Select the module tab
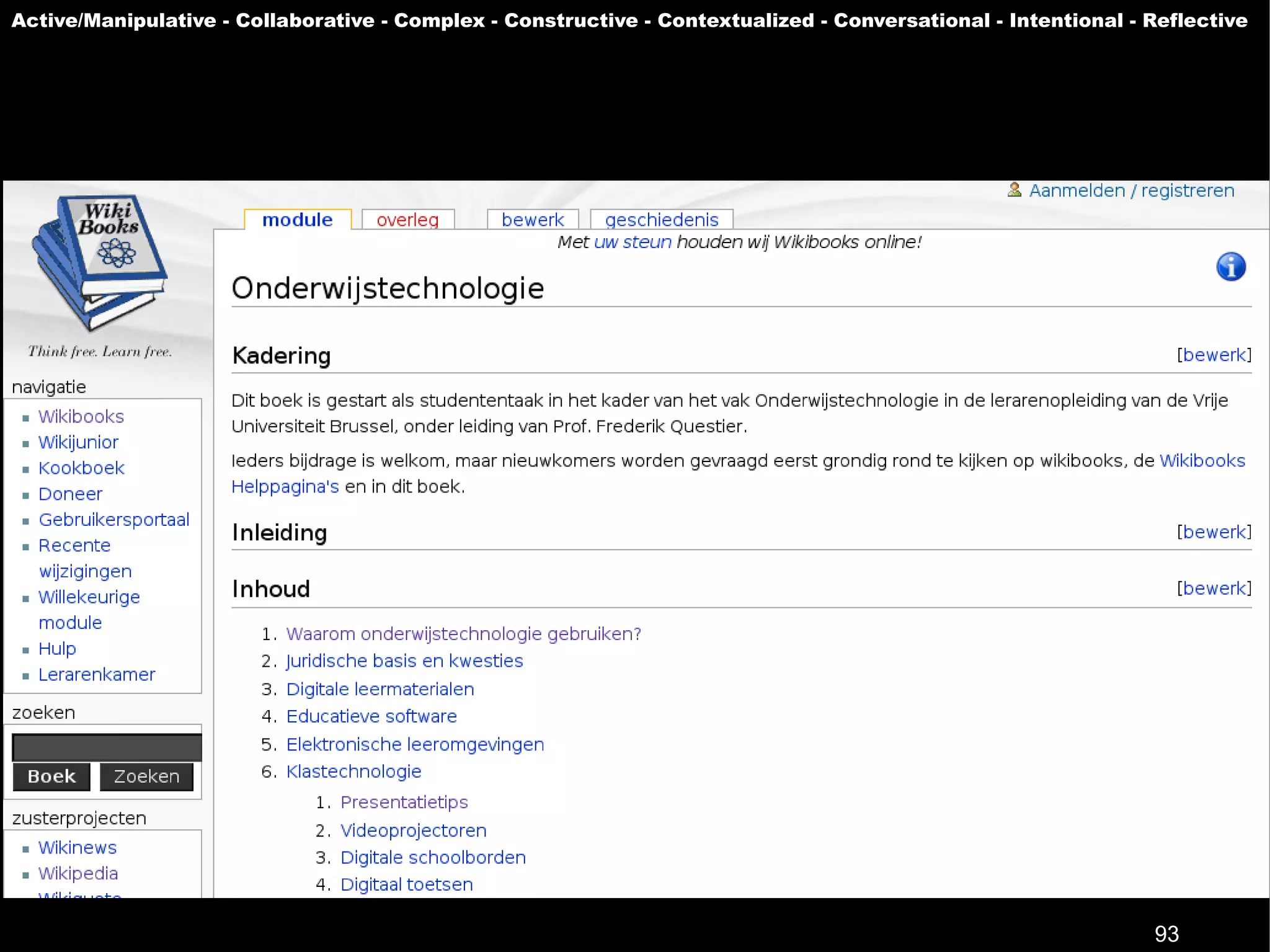This screenshot has width=1270, height=952. point(297,220)
